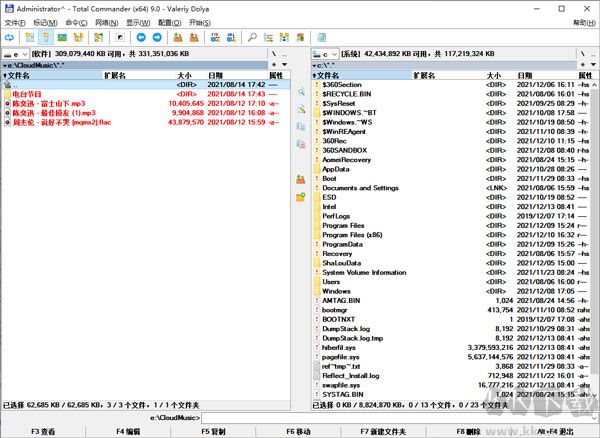Select the Program Files (x86) folder
The image size is (600, 438).
pyautogui.click(x=452, y=235)
